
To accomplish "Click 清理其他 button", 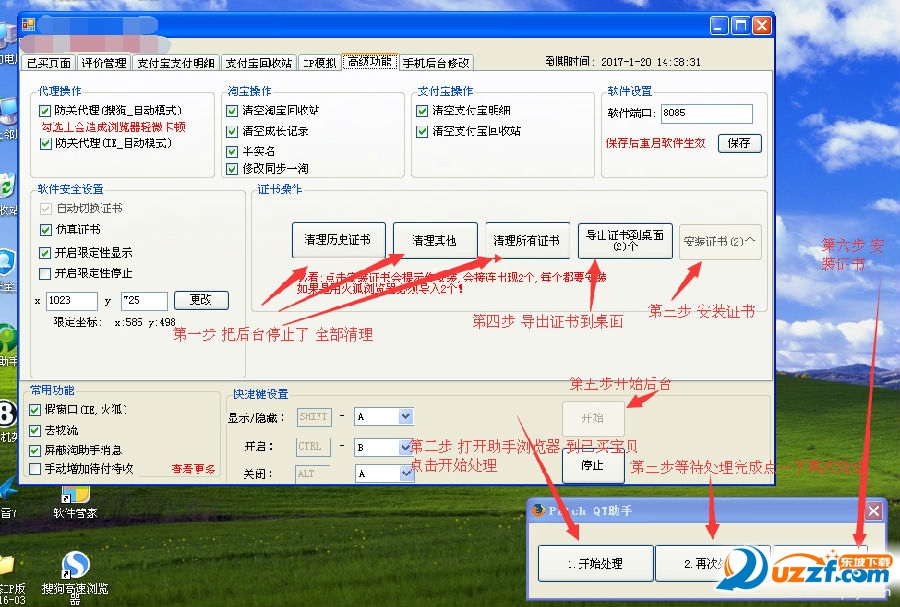I will coord(435,240).
